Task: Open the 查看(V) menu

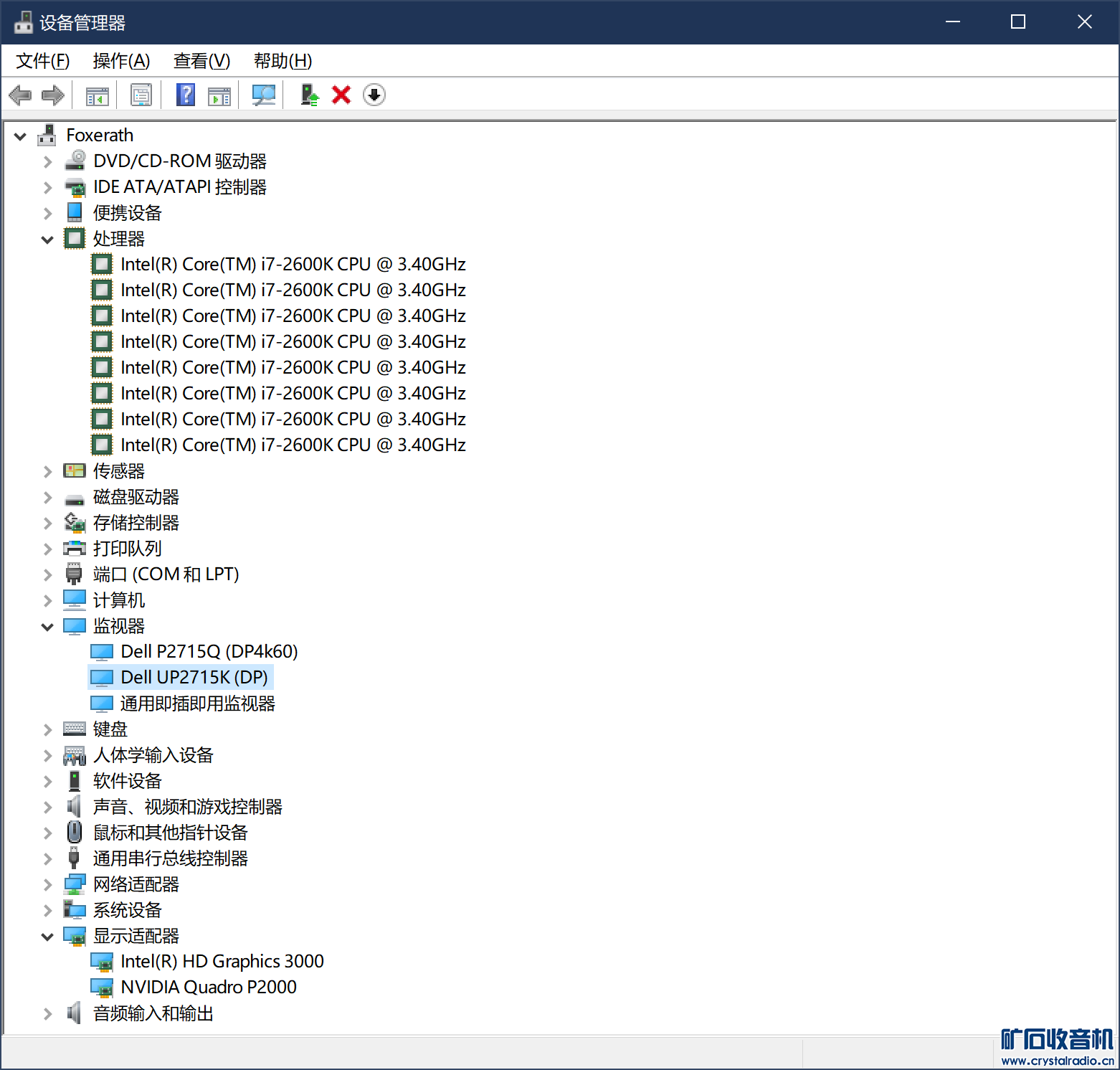Action: click(x=201, y=61)
